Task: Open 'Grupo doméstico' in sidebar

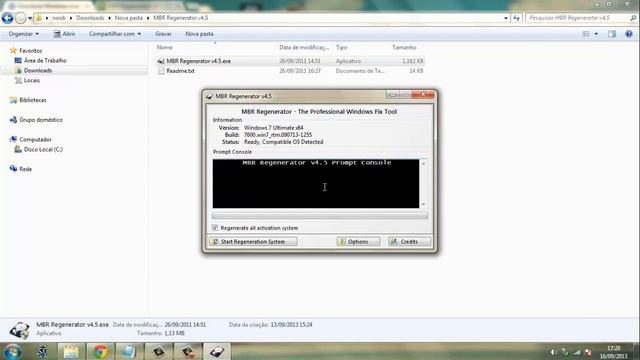Action: click(x=41, y=120)
